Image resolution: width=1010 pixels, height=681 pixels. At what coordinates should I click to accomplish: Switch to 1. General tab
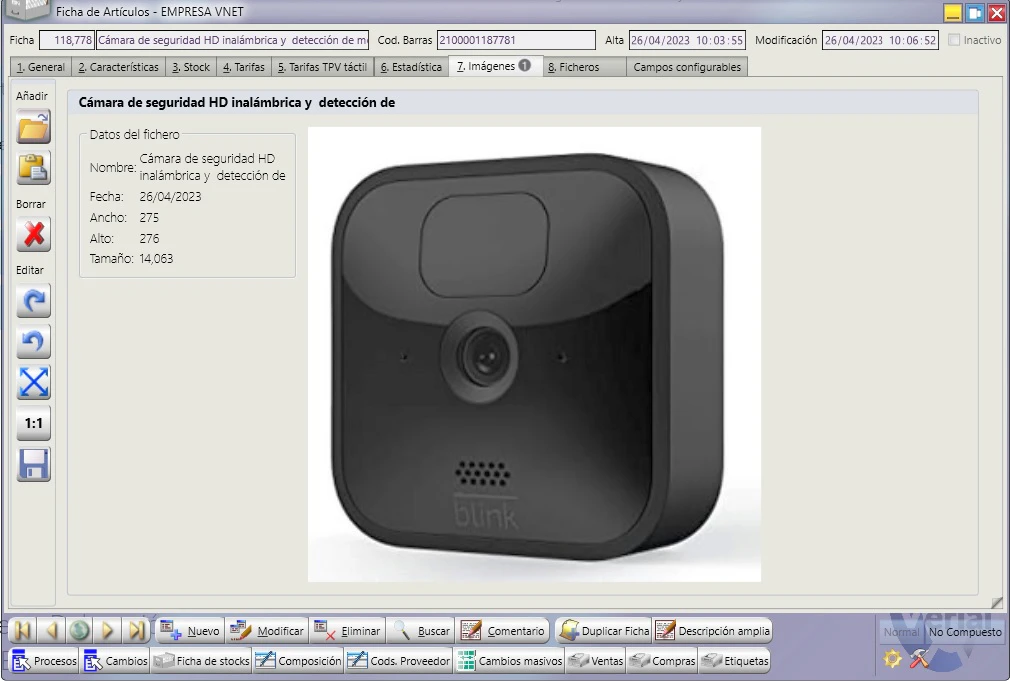[41, 67]
